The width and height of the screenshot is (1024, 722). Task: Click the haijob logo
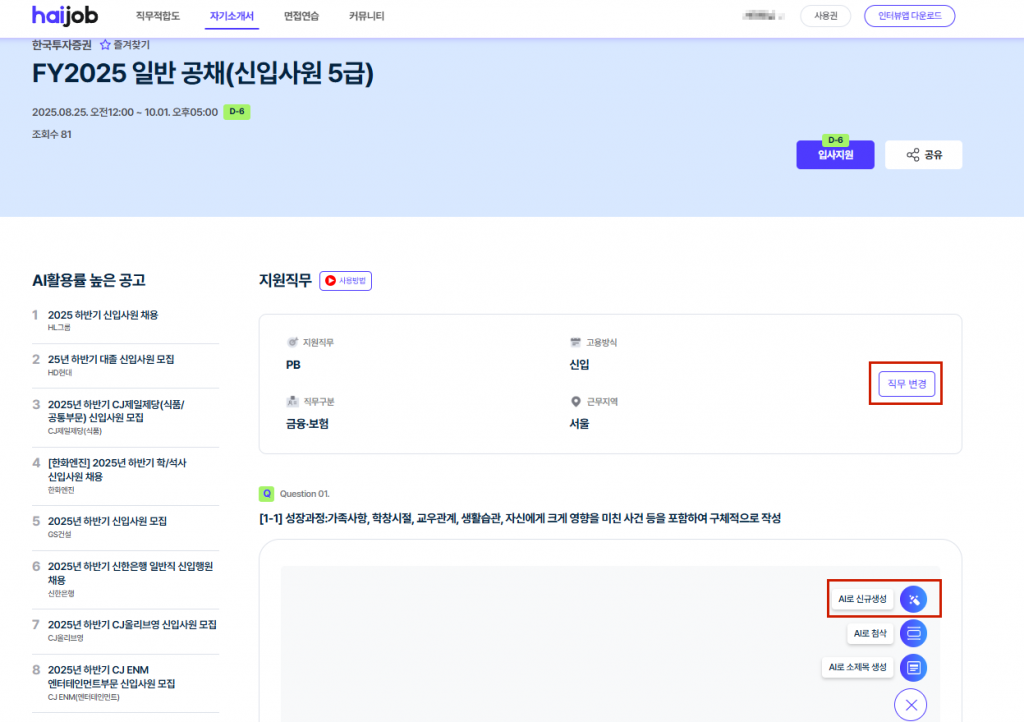(64, 16)
